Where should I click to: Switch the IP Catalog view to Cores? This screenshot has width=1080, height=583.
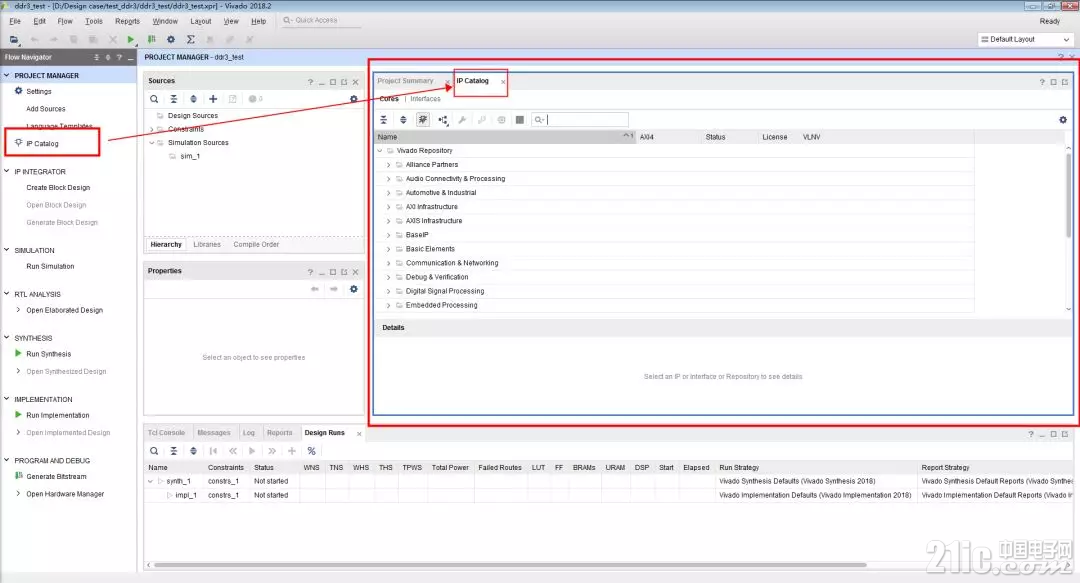pyautogui.click(x=389, y=99)
